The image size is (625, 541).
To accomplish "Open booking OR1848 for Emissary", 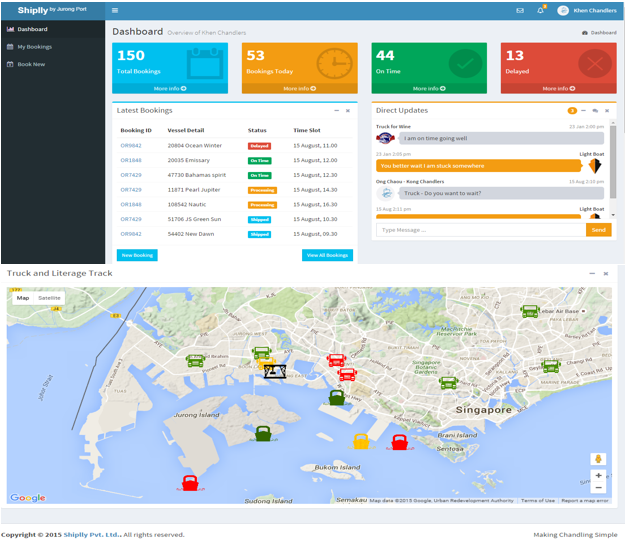I will tap(131, 160).
